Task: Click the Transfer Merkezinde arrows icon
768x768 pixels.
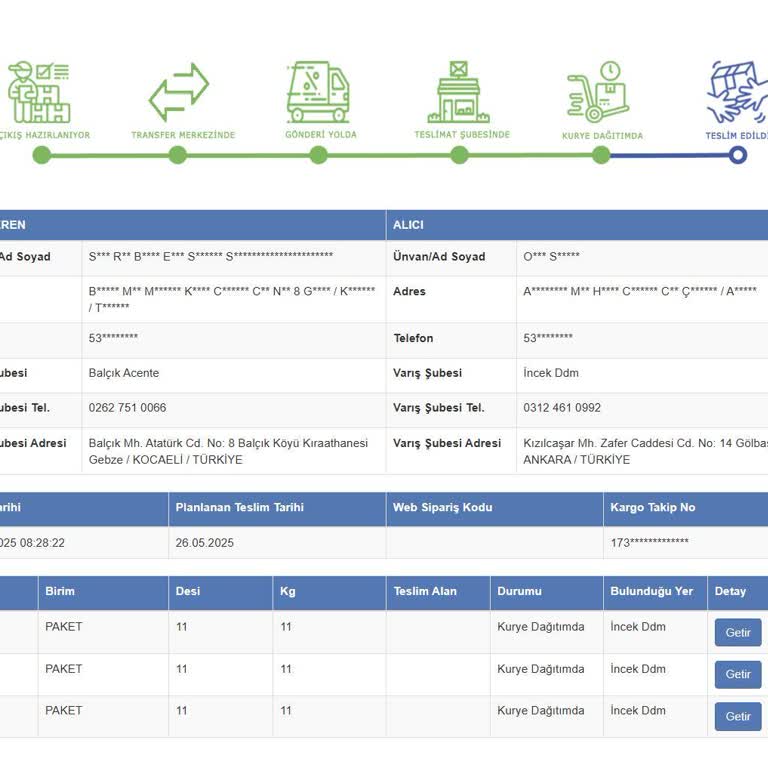Action: click(179, 92)
